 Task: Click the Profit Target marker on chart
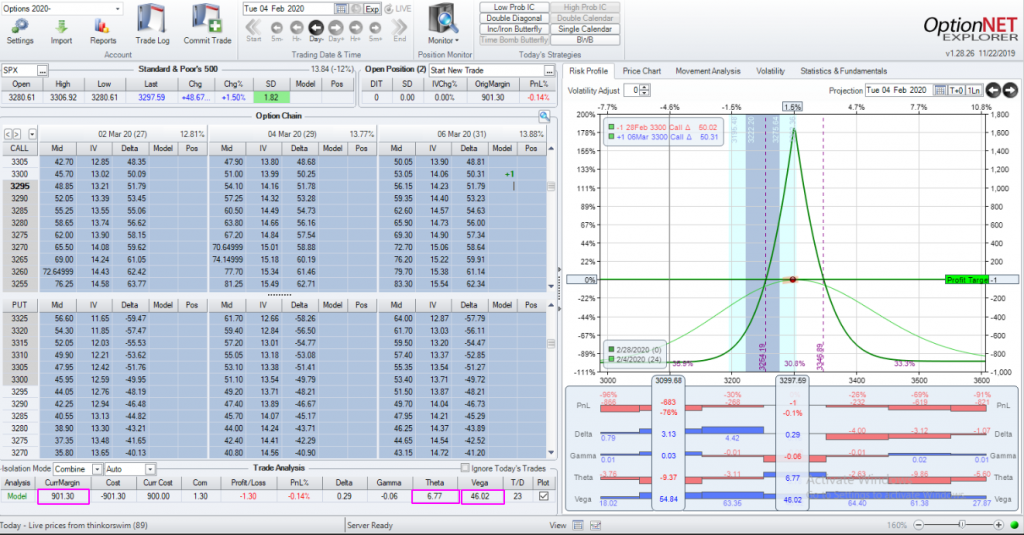967,280
